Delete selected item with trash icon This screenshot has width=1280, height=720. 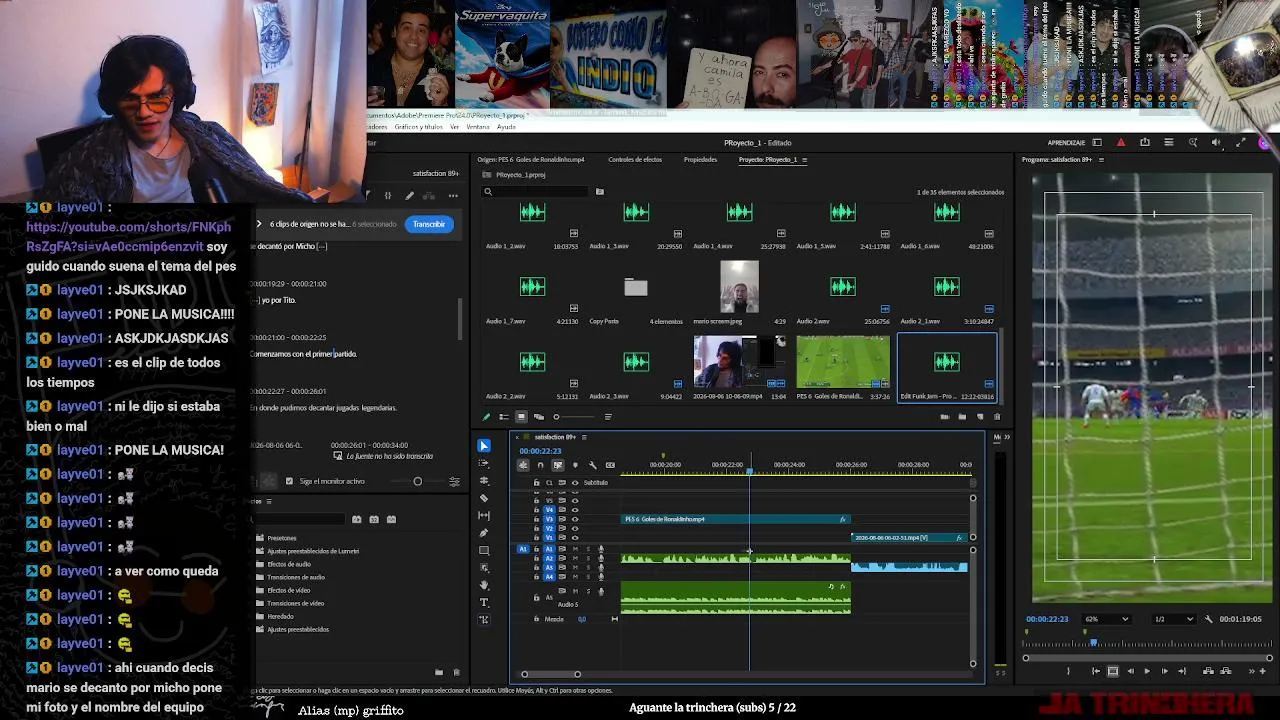point(997,417)
